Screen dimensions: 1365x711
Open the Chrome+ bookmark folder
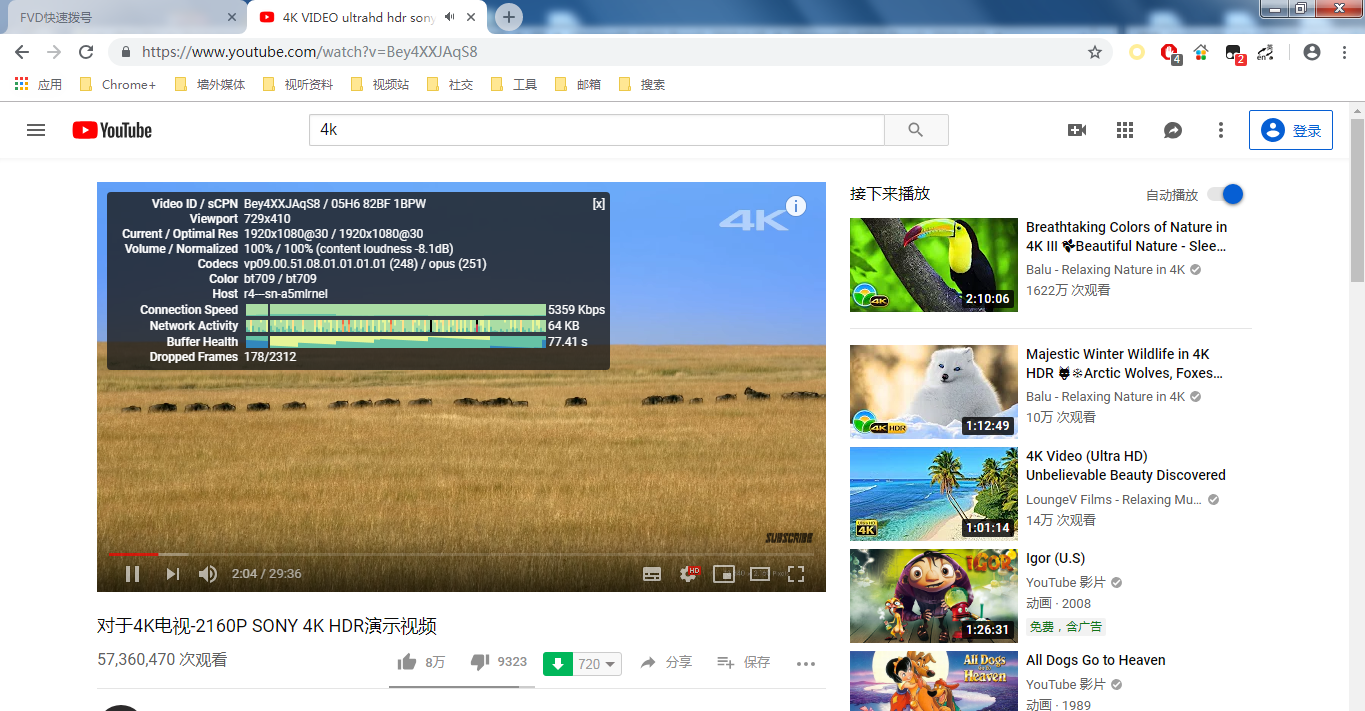coord(117,85)
